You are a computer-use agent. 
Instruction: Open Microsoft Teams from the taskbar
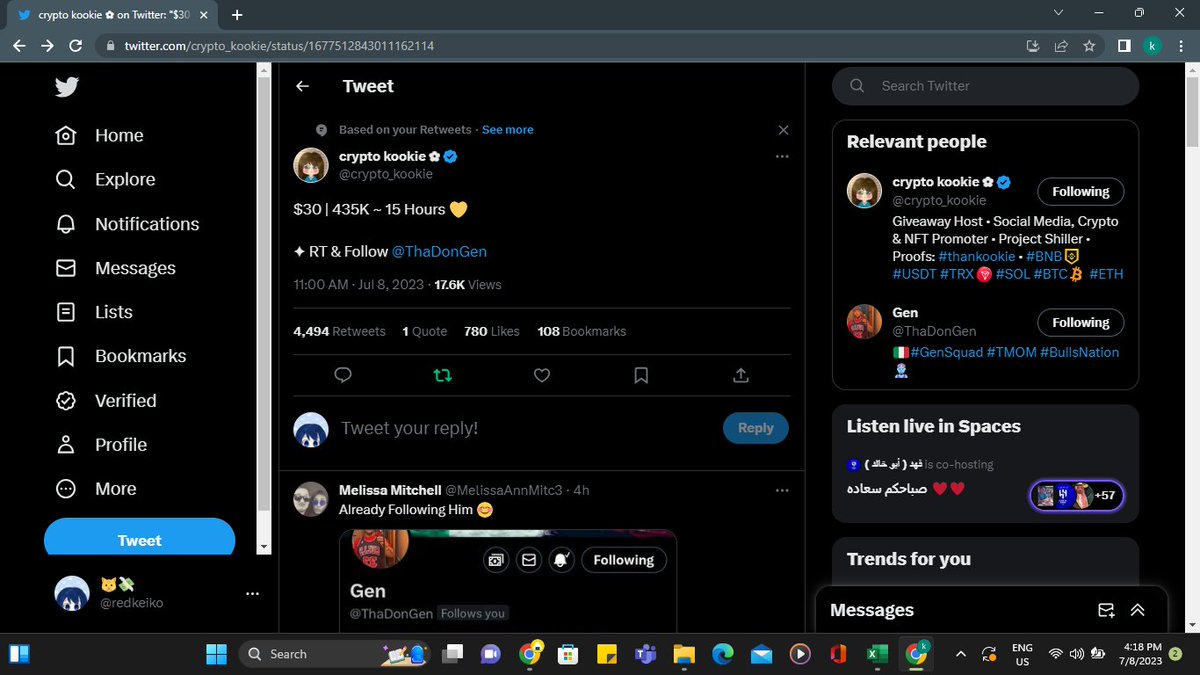tap(644, 654)
